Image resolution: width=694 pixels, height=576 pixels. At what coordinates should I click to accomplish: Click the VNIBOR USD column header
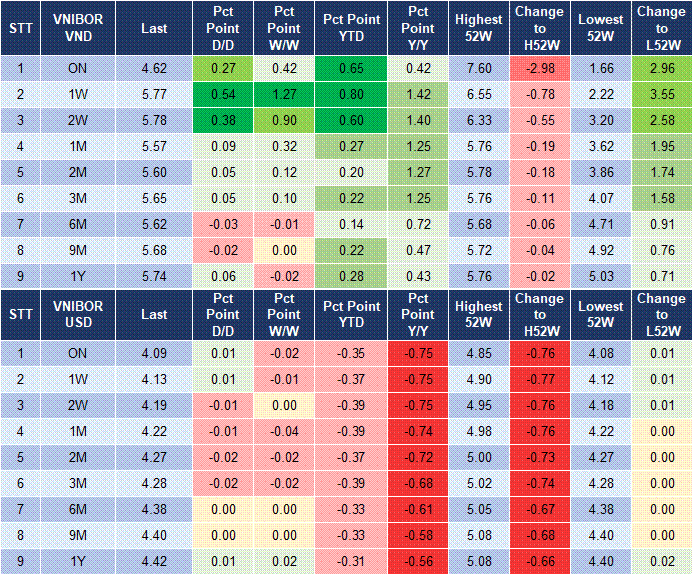point(78,314)
